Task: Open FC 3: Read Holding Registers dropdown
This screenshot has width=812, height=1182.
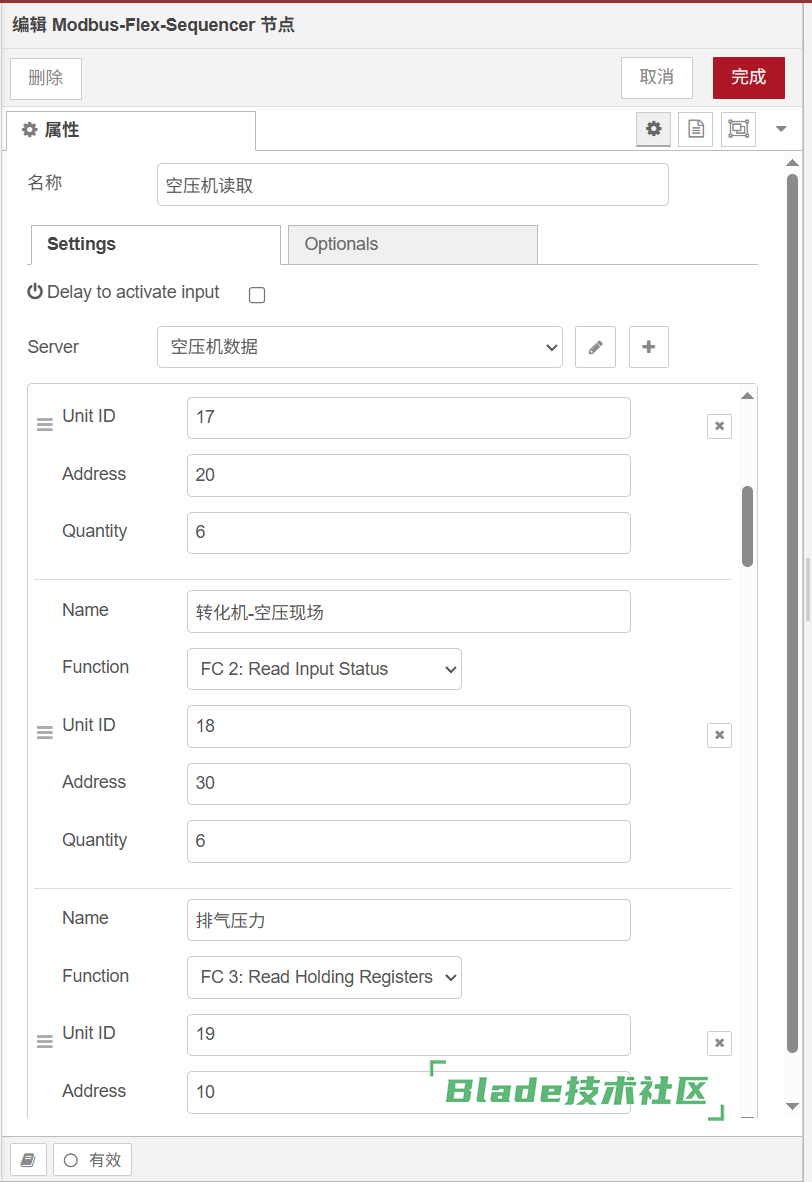Action: coord(324,977)
